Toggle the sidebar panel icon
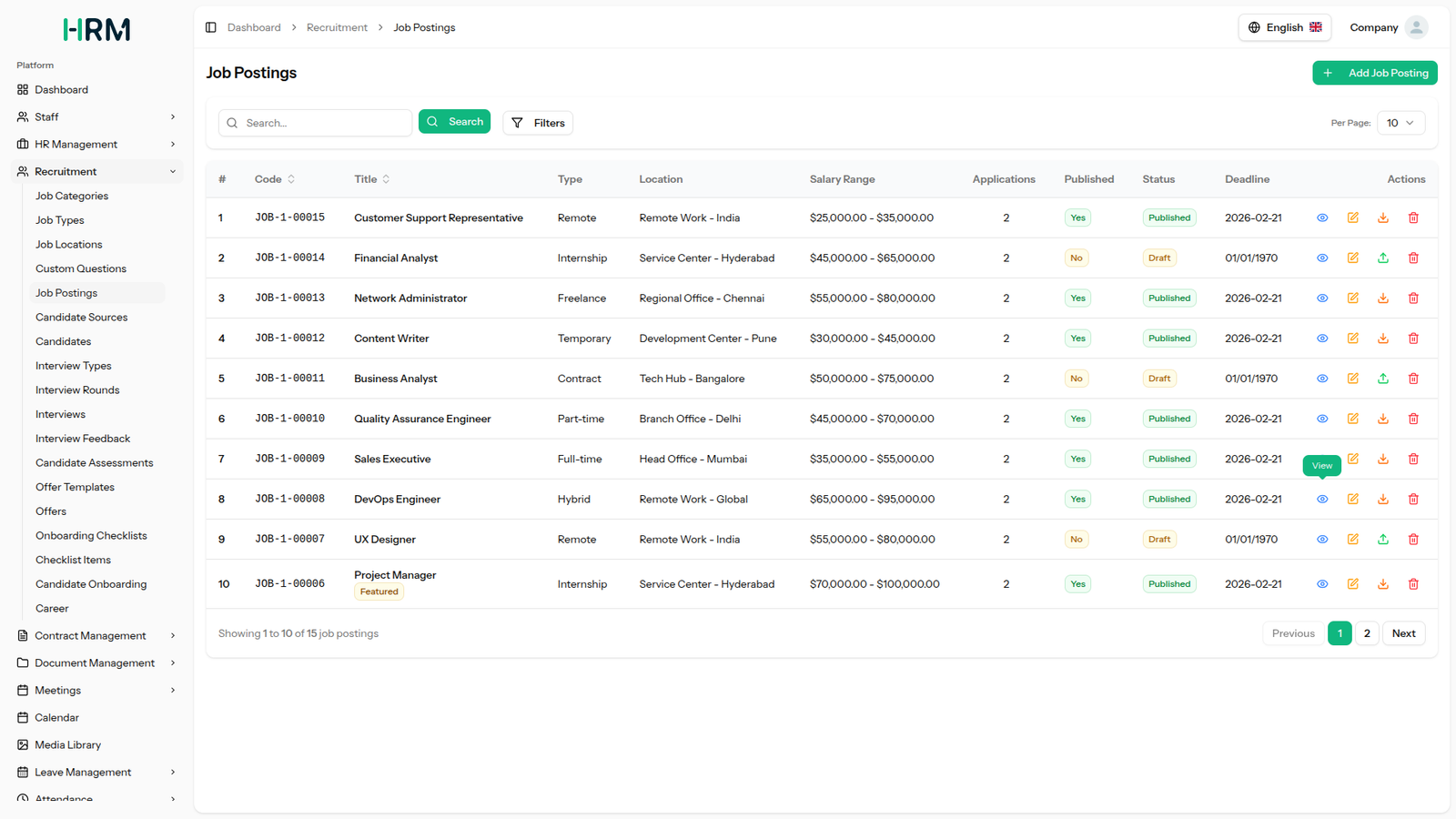Screen dimensions: 1456x819 (211, 27)
